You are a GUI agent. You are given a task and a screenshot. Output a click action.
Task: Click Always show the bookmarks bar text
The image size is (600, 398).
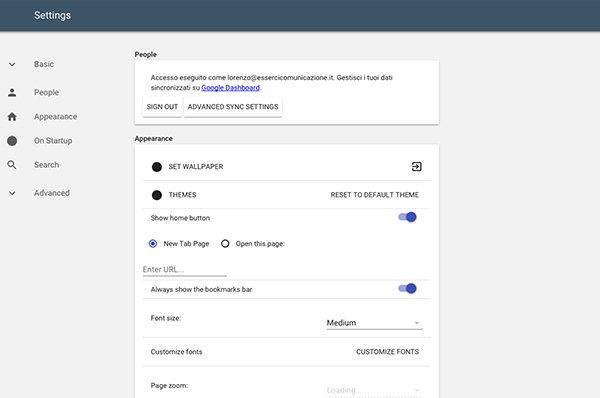[201, 289]
